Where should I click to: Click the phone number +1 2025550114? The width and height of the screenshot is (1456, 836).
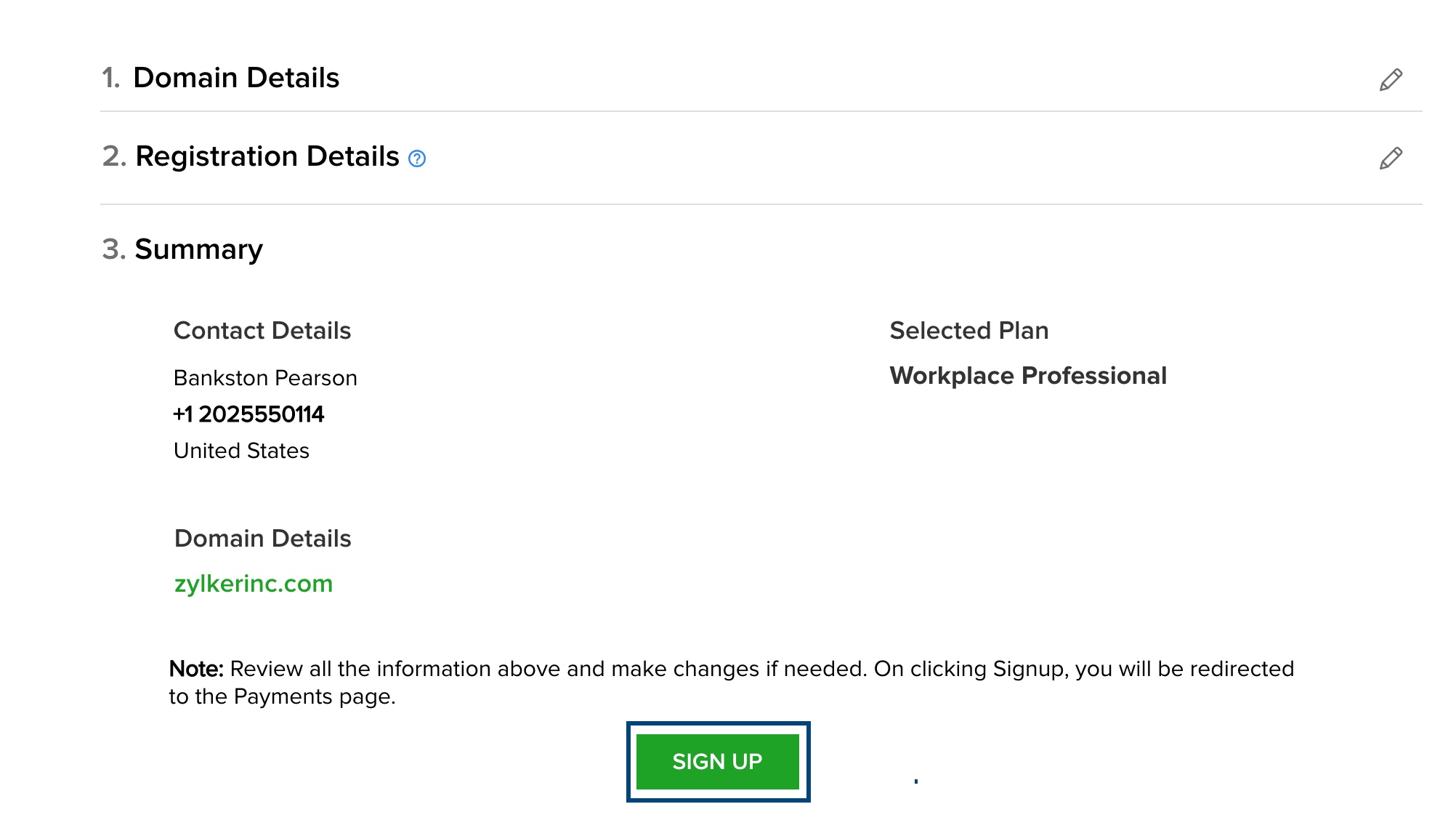[x=248, y=414]
